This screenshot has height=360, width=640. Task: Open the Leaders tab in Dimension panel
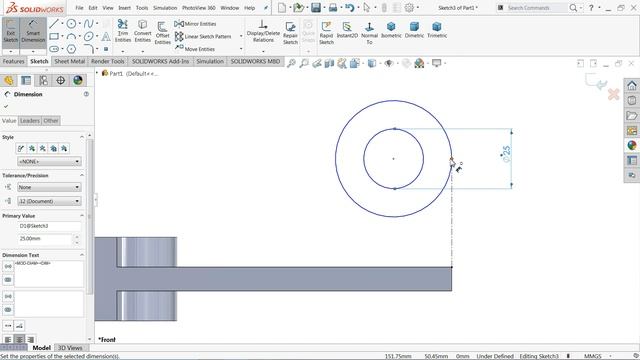[30, 121]
